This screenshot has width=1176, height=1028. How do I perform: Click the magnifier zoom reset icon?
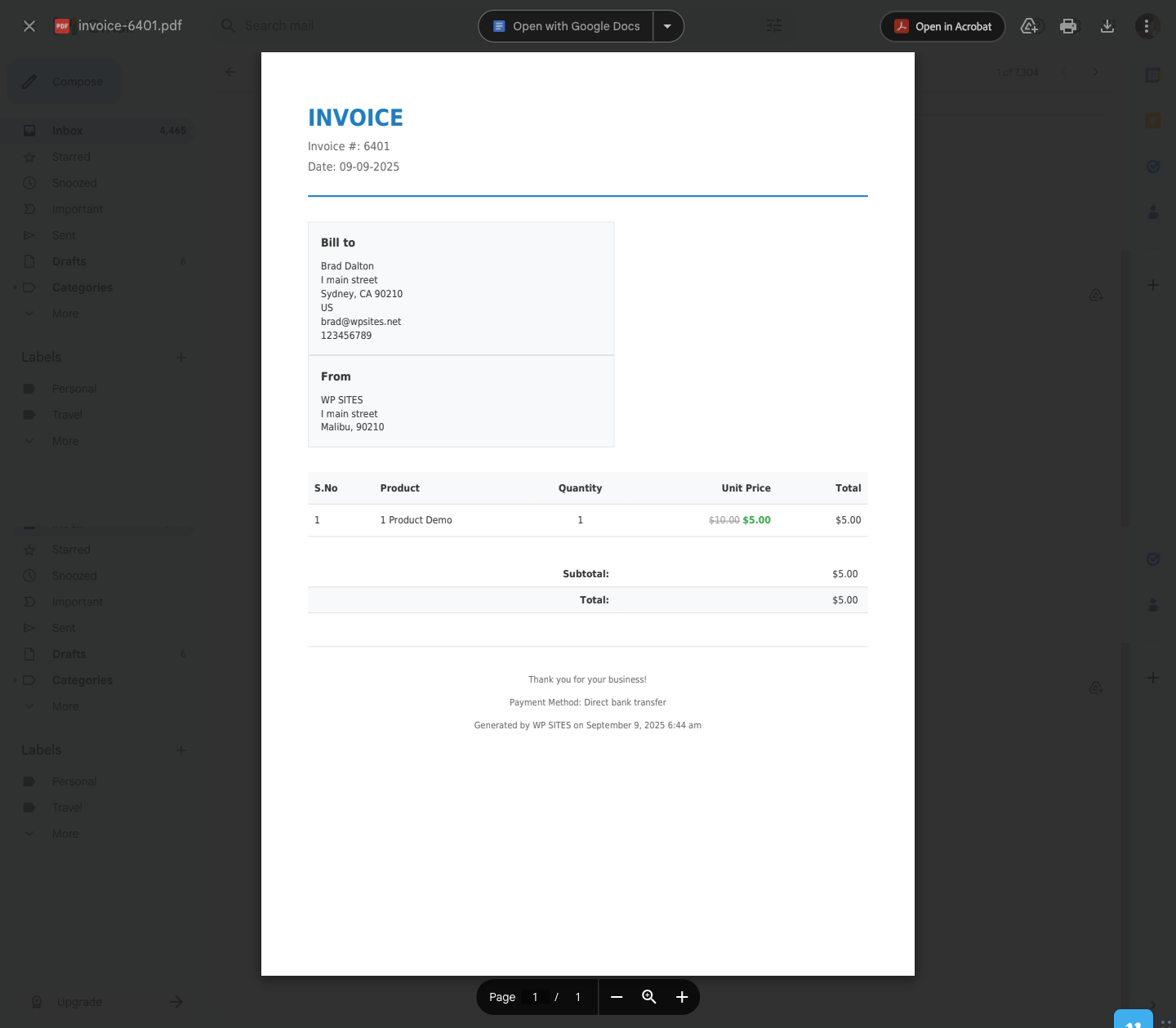pyautogui.click(x=649, y=997)
